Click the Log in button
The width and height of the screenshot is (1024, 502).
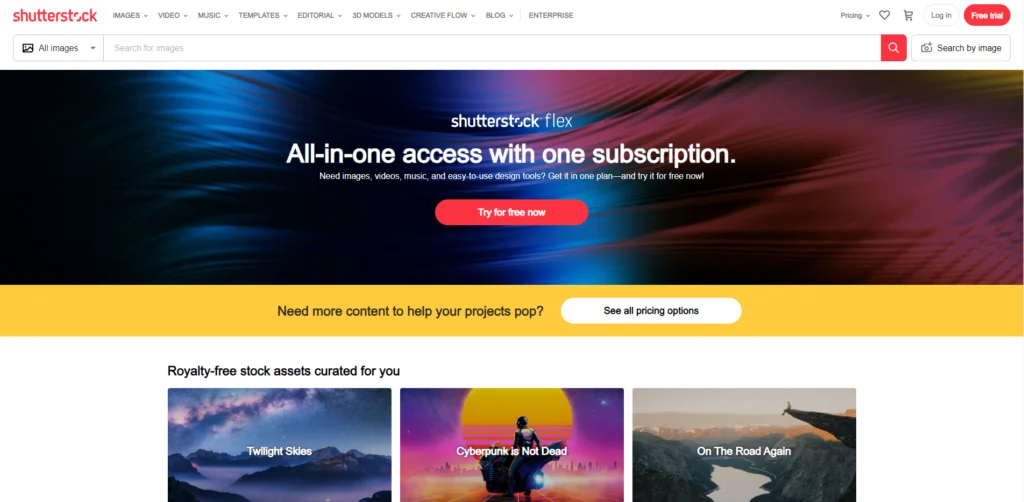(941, 15)
